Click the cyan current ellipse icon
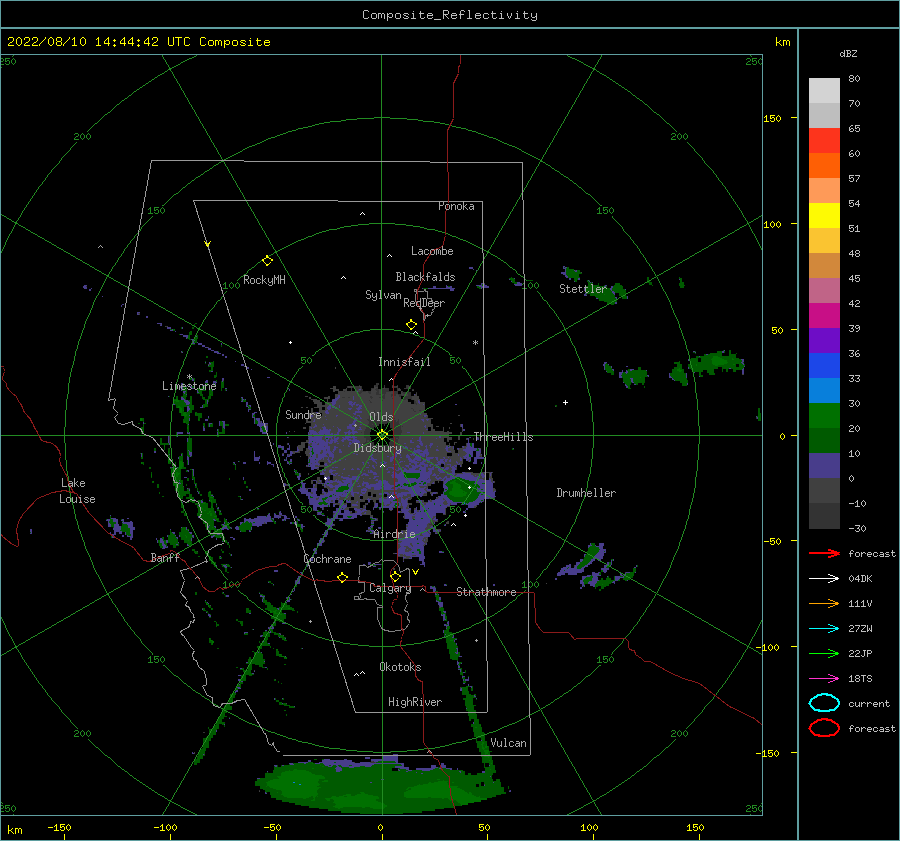The width and height of the screenshot is (900, 841). click(824, 703)
